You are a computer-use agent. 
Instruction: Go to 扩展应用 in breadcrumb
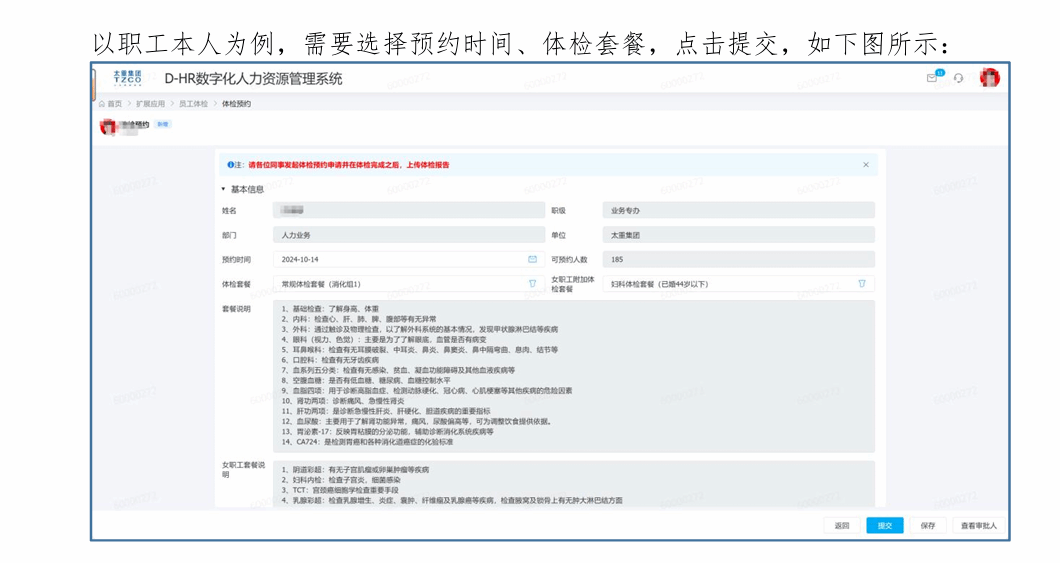152,103
